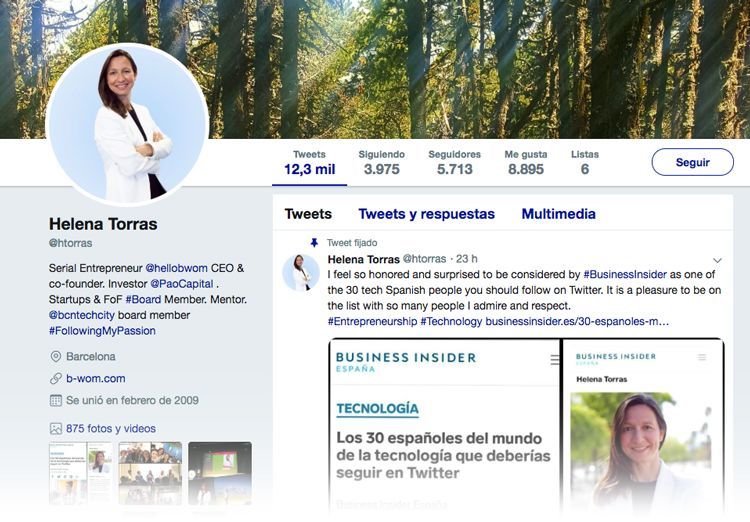750x522 pixels.
Task: Click the #Entrepreneurship hashtag in tweet
Action: coord(372,322)
